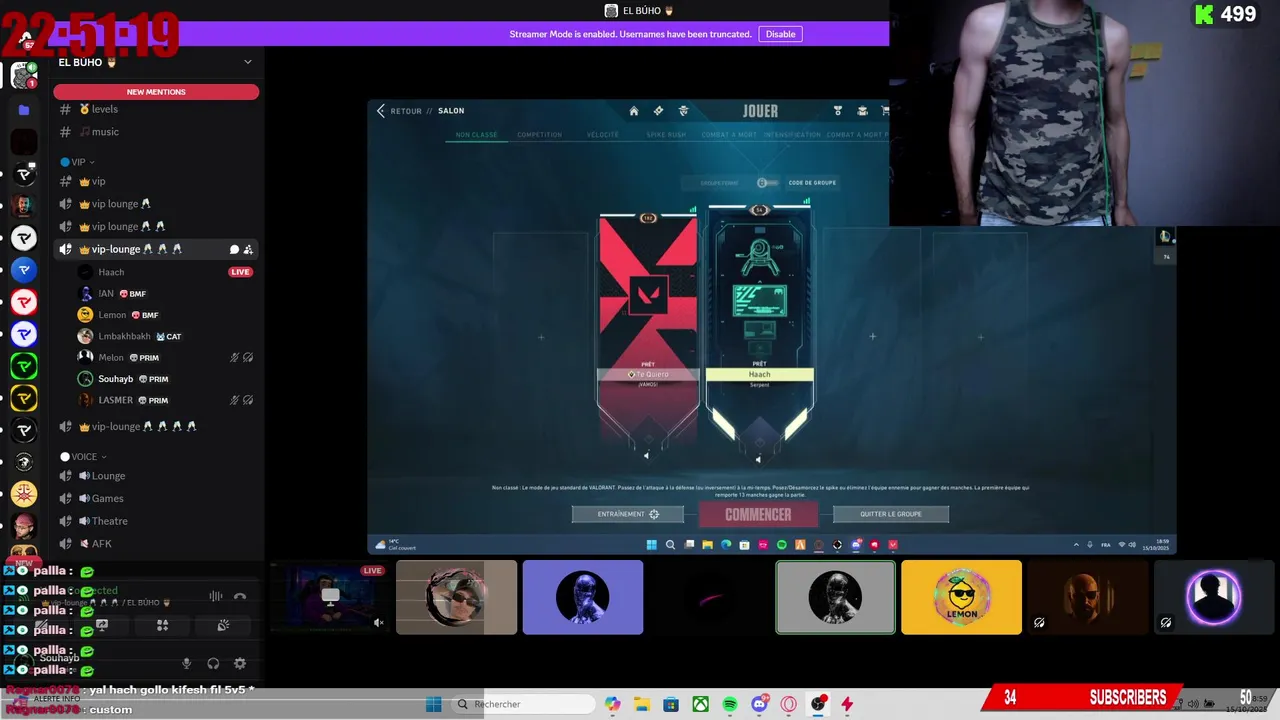
Task: Click the share screen icon in voice panel
Action: pyautogui.click(x=101, y=625)
